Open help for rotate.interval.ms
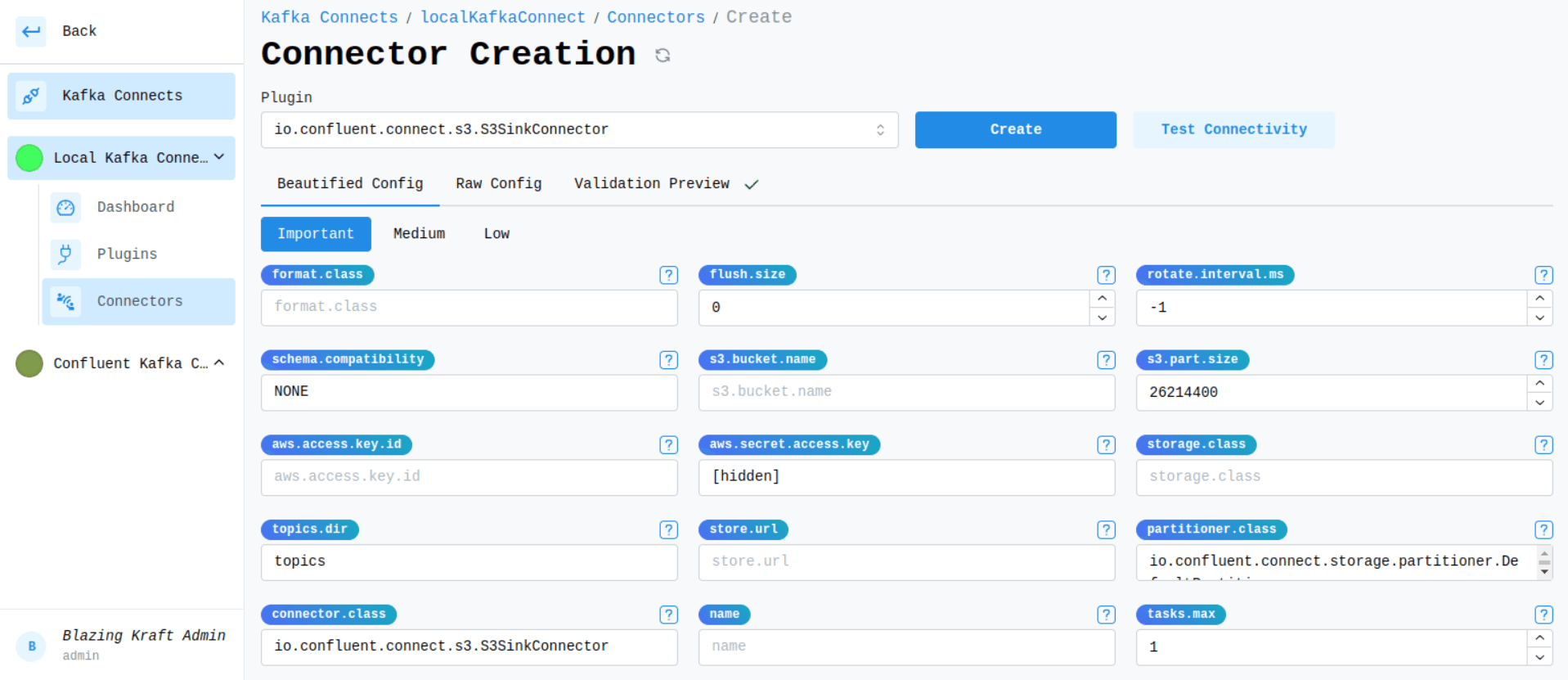The width and height of the screenshot is (1568, 680). click(1543, 275)
